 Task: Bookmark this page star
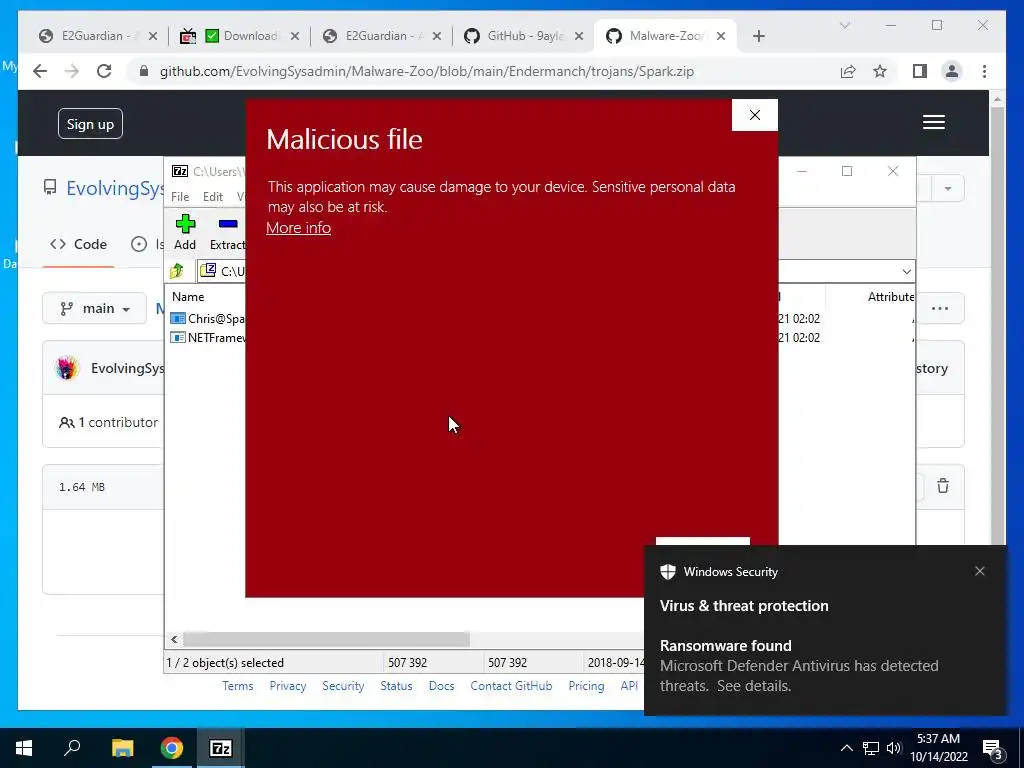pyautogui.click(x=880, y=71)
